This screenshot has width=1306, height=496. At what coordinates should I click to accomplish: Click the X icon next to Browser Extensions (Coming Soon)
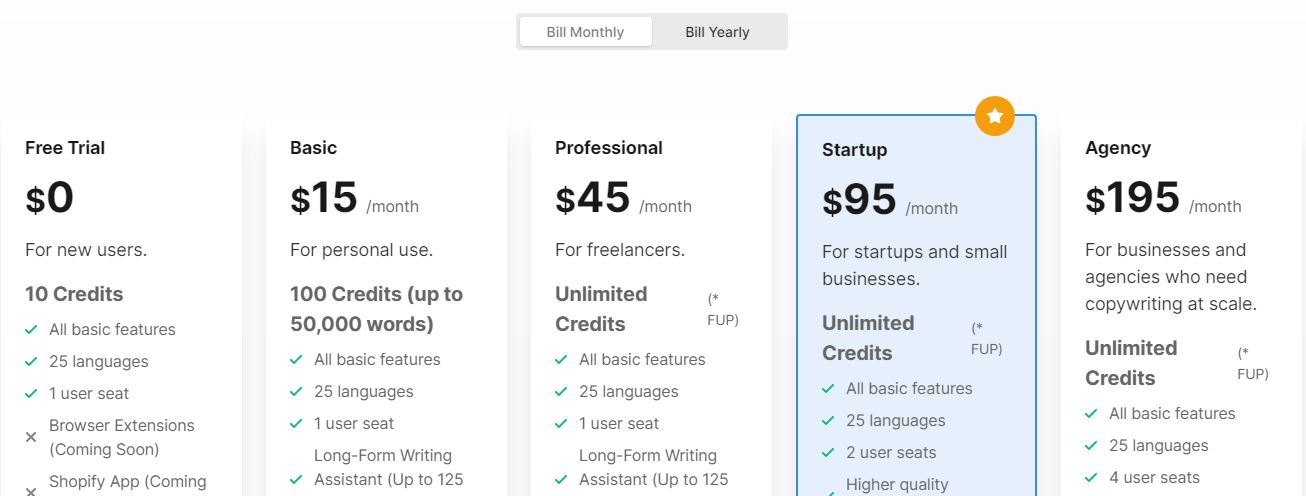click(x=31, y=437)
